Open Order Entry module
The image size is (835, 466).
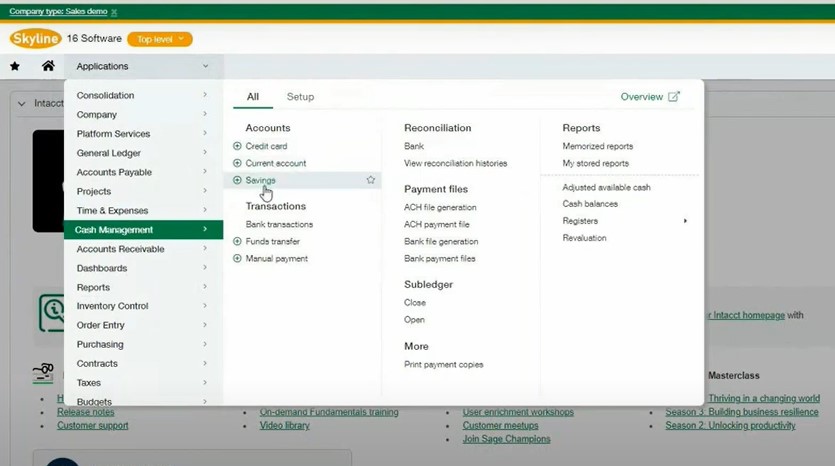pos(143,325)
